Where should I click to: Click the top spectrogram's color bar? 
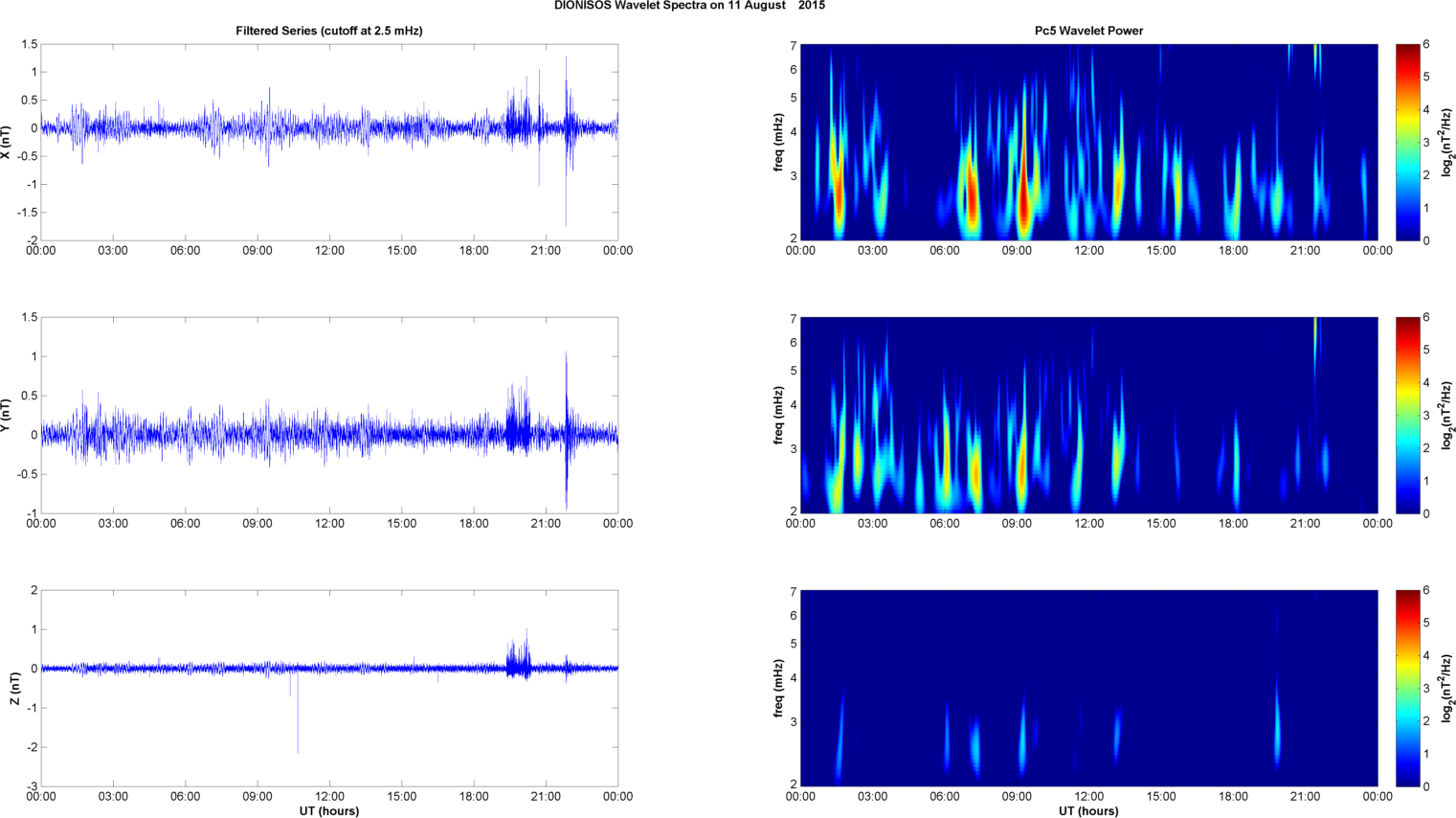coord(1407,142)
